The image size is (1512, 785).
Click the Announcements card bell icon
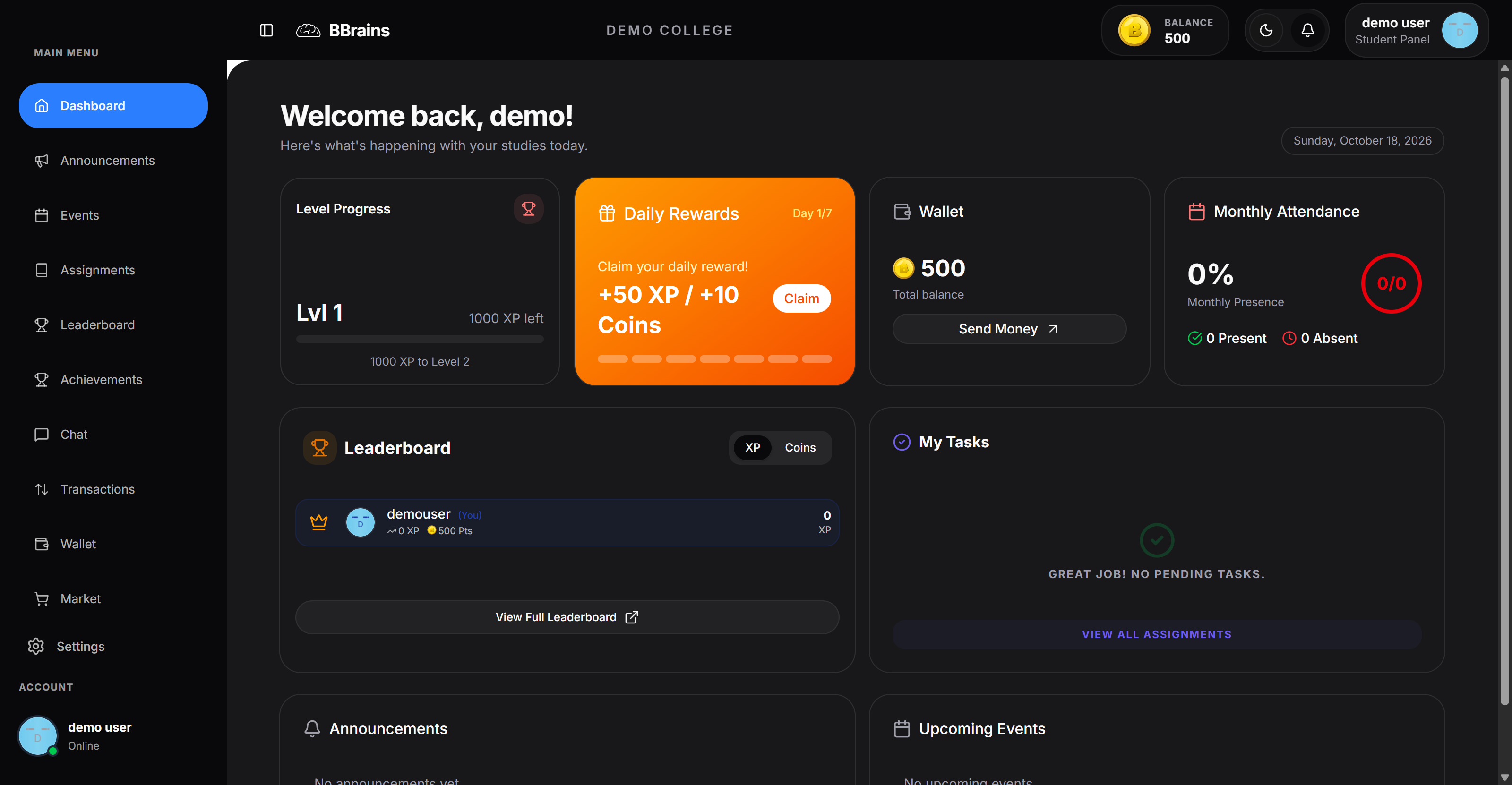(x=312, y=729)
